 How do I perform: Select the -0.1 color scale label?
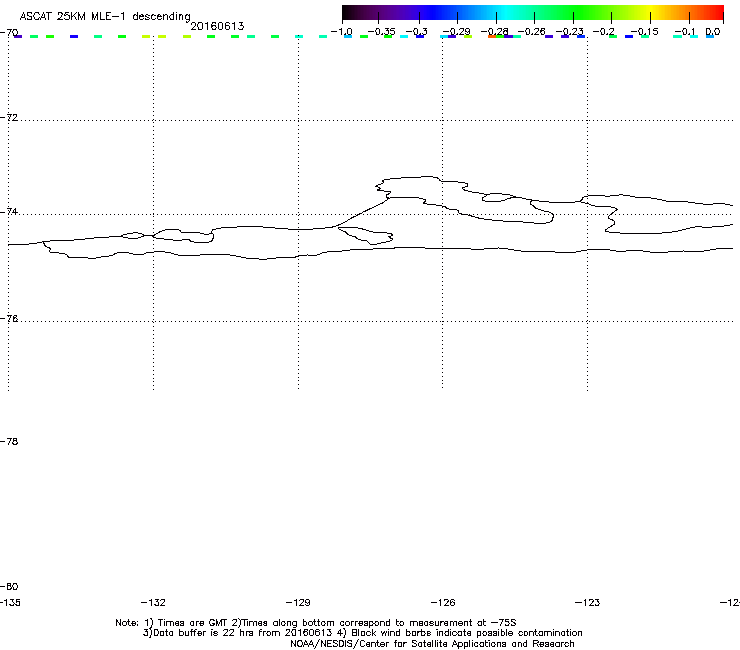point(685,32)
